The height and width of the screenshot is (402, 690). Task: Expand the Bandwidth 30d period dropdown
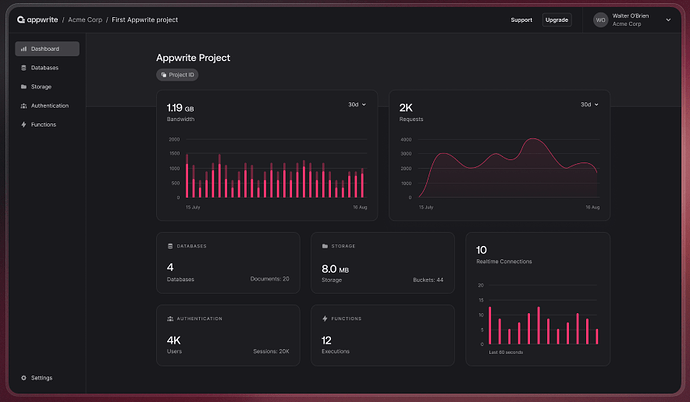coord(357,104)
